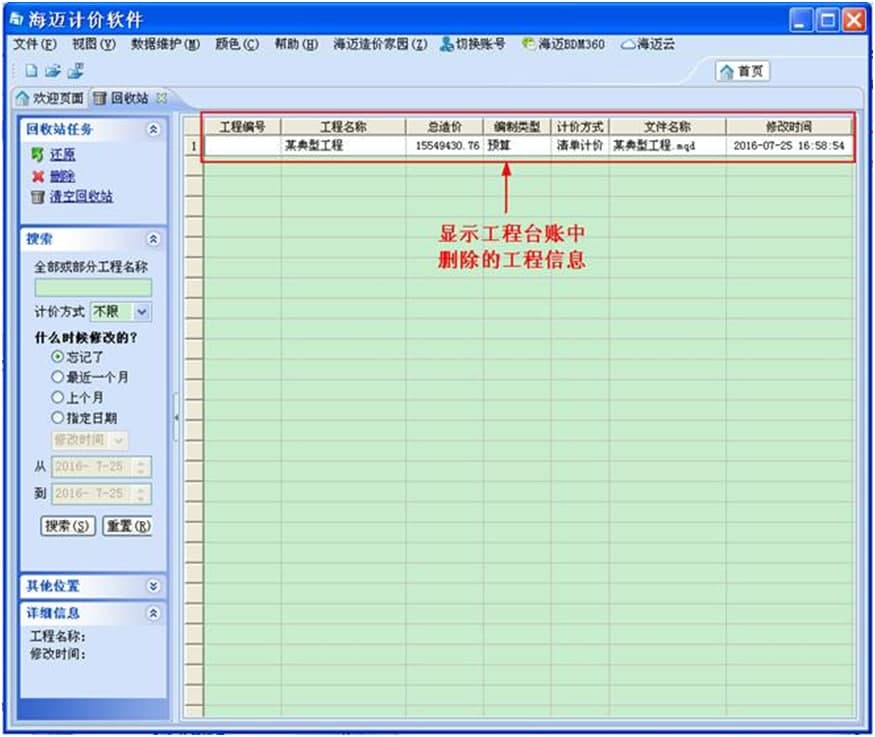This screenshot has height=737, width=875.
Task: Open 海迈云 cloud item
Action: click(x=647, y=45)
